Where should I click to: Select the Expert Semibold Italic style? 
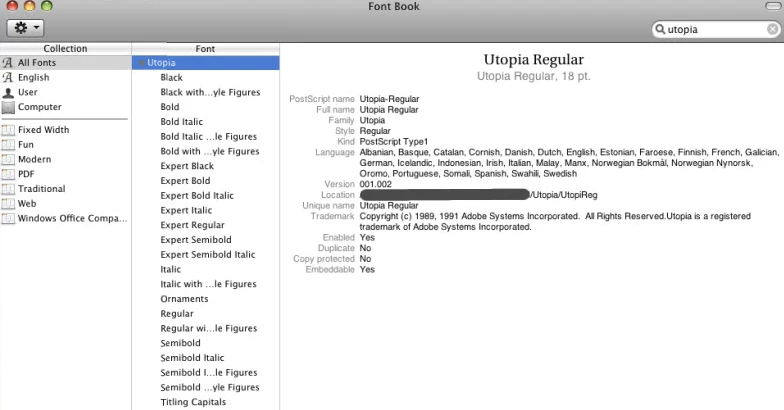208,254
